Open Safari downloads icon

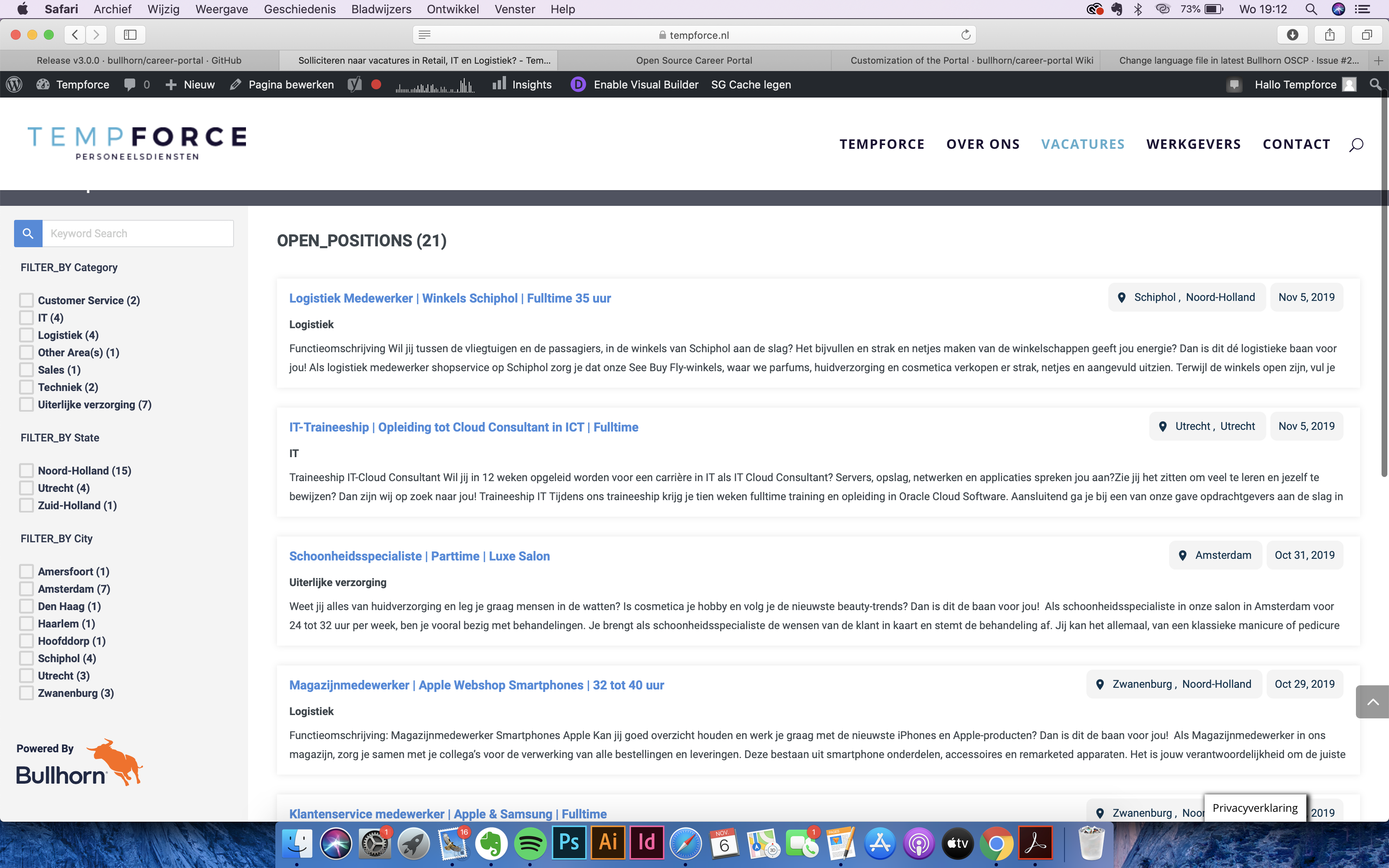1293,35
